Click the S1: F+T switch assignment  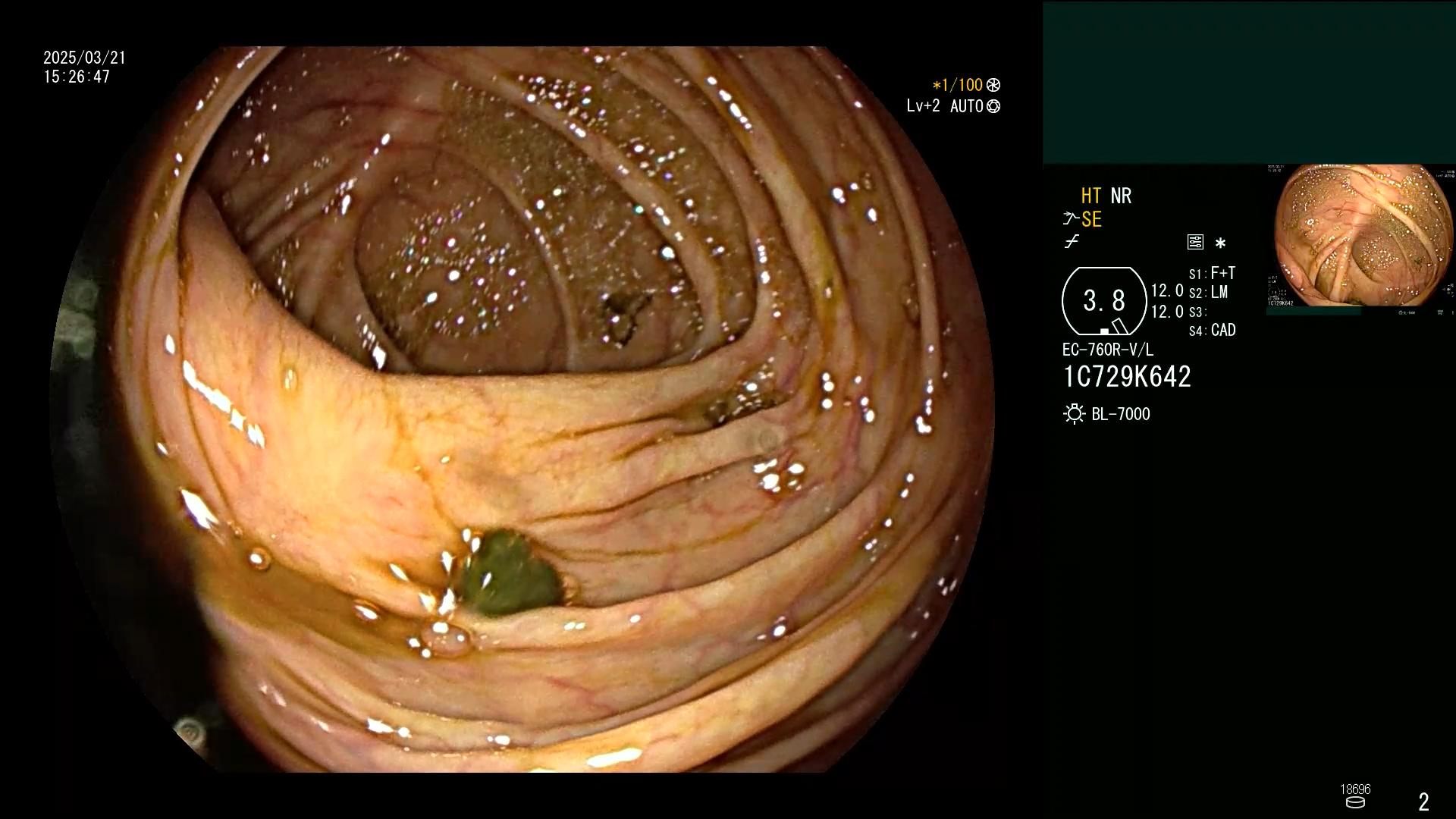click(1213, 273)
